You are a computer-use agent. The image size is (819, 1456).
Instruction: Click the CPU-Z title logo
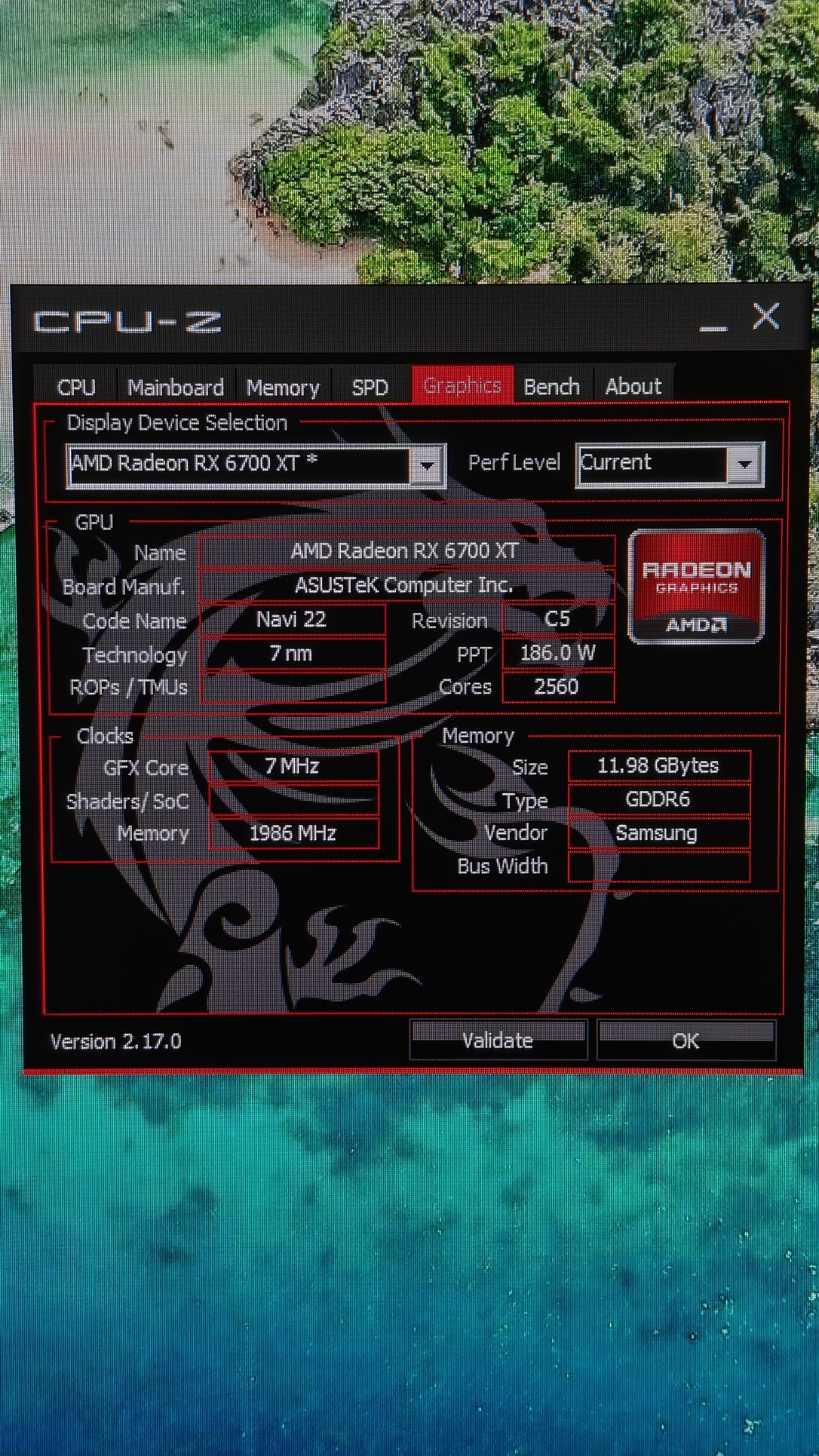[x=128, y=322]
